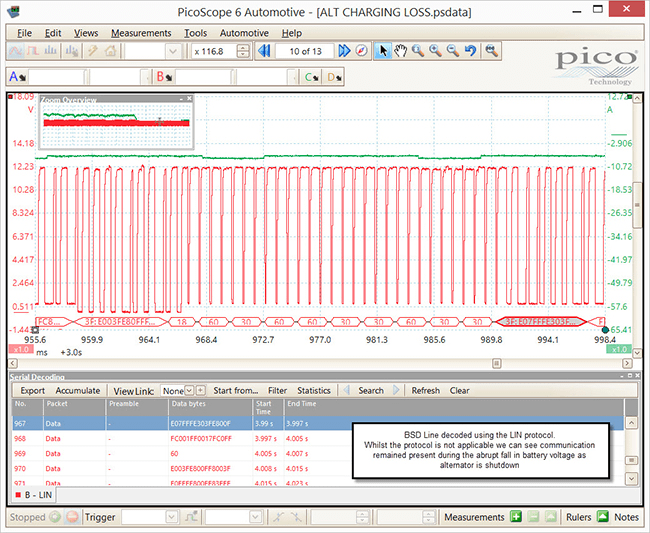Click the Zoom Overview thumbnail
Screen dimensions: 650x533
pos(116,125)
